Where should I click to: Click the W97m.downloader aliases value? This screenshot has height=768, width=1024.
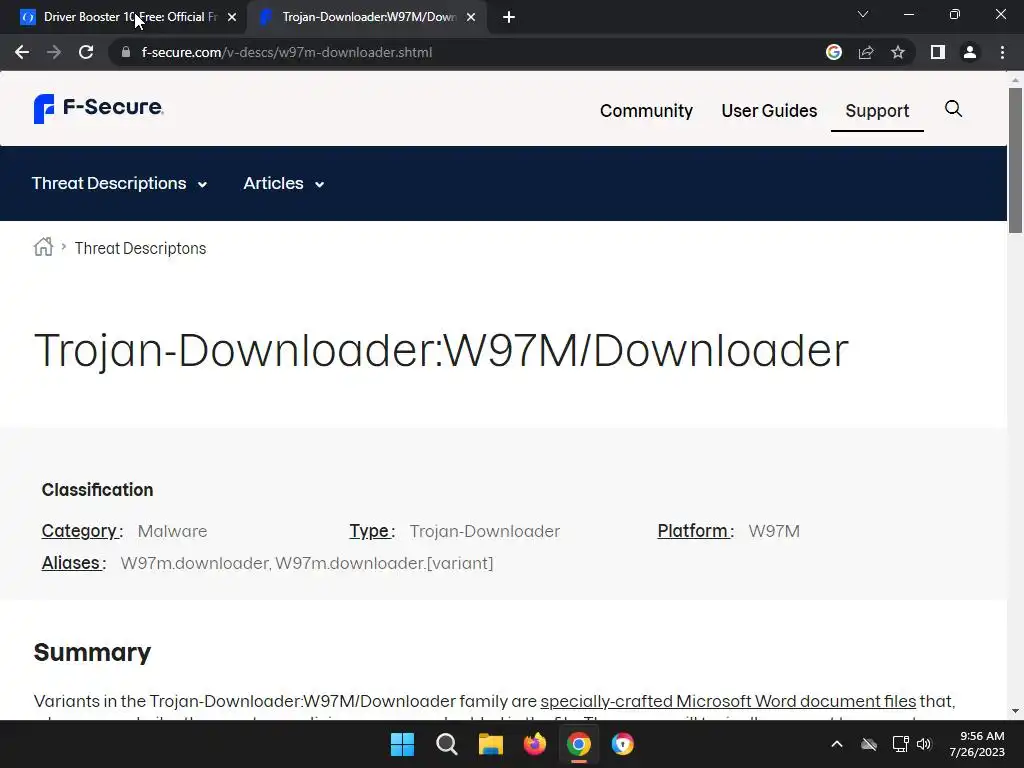tap(307, 564)
